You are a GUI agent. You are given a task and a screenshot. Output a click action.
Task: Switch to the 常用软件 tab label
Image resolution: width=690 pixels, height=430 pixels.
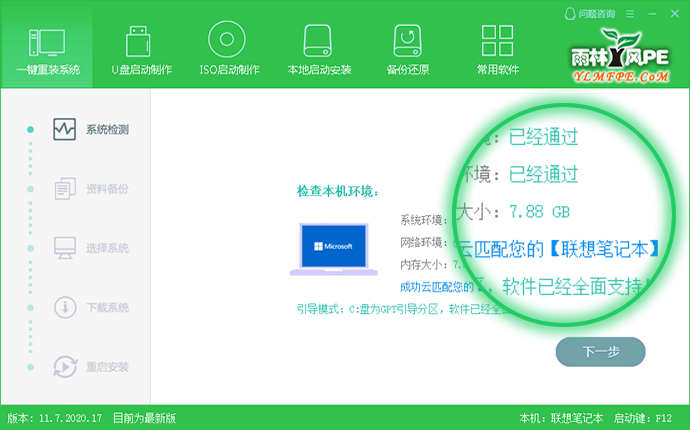click(498, 70)
